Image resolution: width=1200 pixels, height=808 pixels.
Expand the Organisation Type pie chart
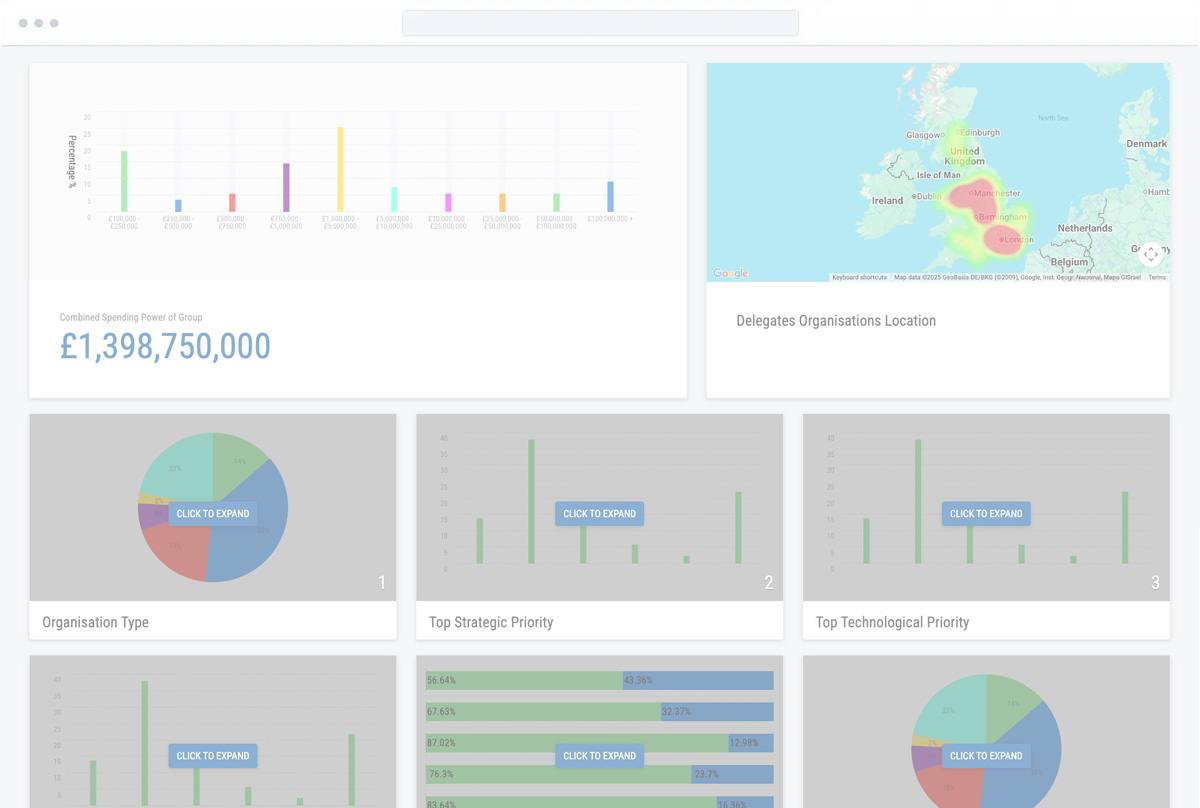pyautogui.click(x=213, y=514)
